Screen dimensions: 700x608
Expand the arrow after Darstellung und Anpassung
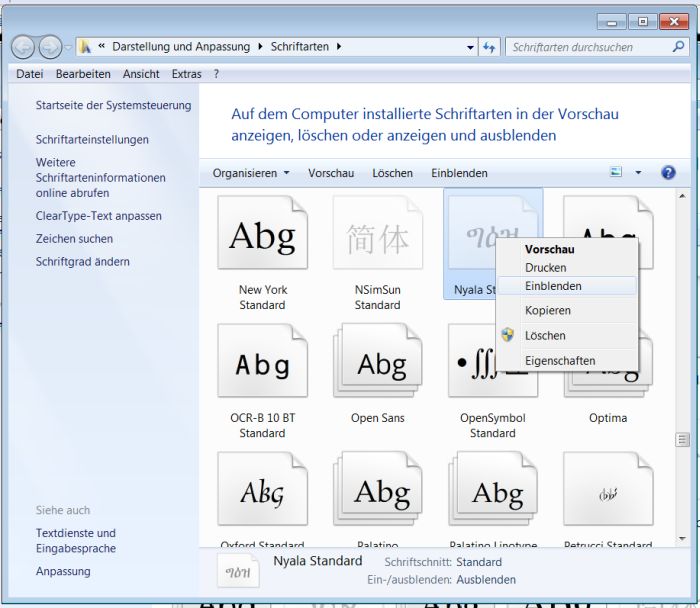pos(260,46)
